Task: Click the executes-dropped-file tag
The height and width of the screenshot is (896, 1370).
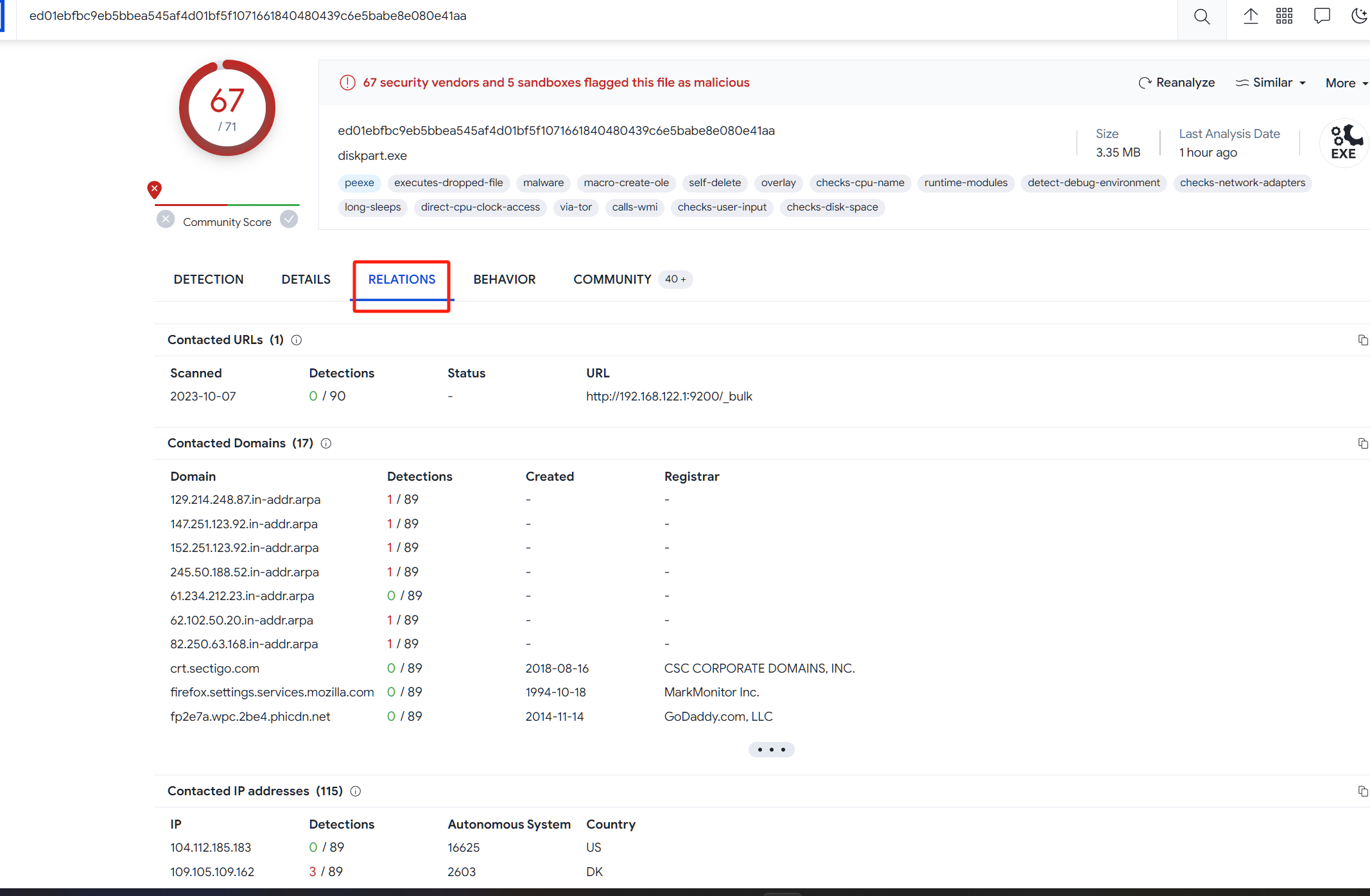Action: [449, 183]
